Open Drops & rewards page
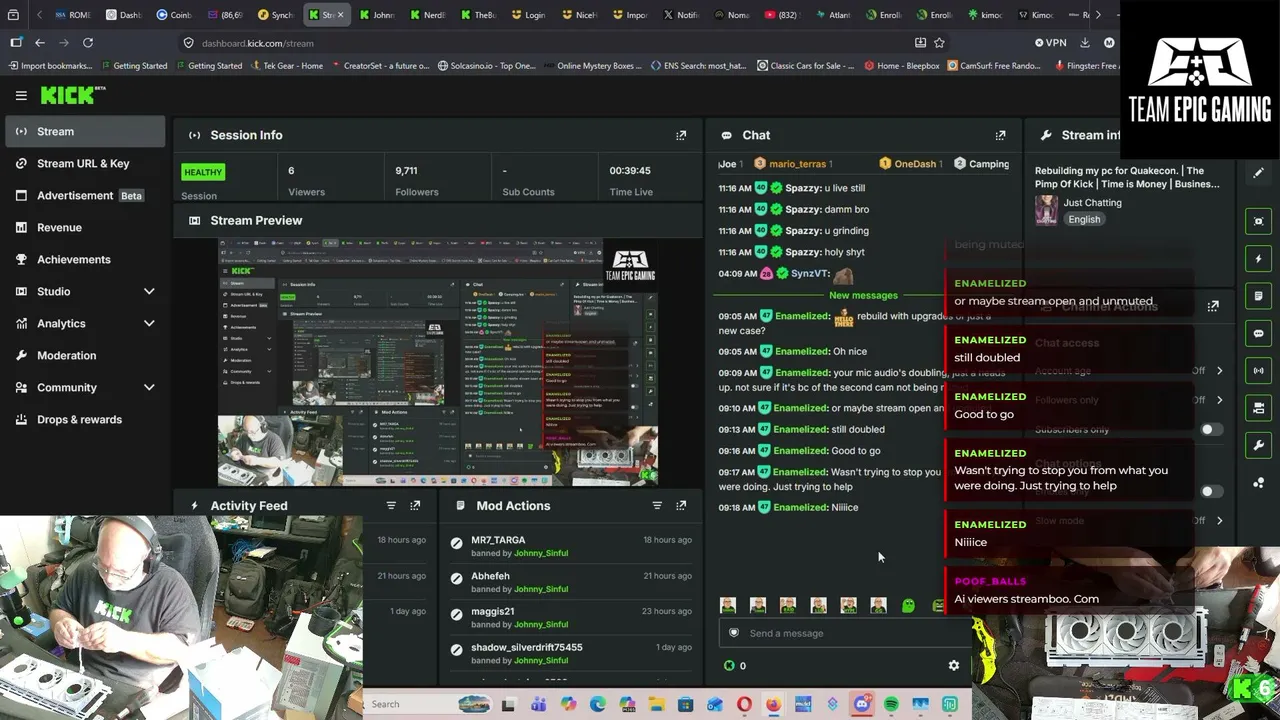The width and height of the screenshot is (1280, 720). pyautogui.click(x=85, y=419)
